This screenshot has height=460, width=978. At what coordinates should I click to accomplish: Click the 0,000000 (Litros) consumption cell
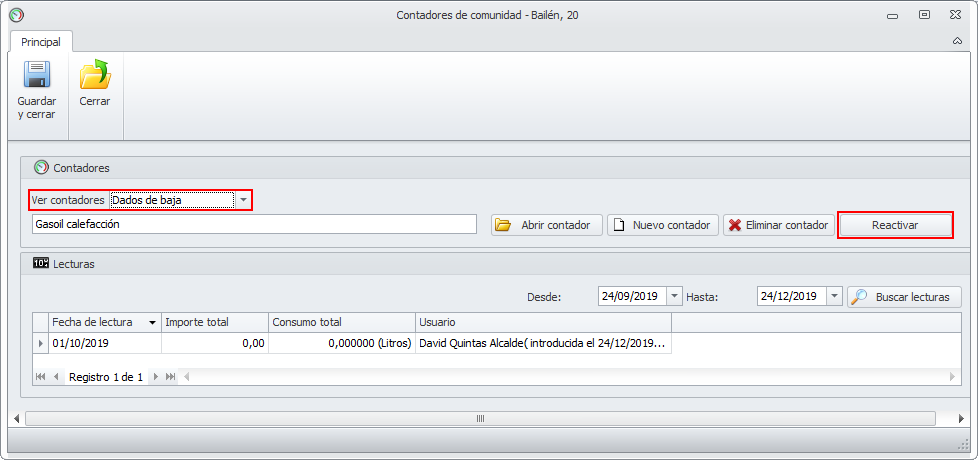[x=342, y=343]
